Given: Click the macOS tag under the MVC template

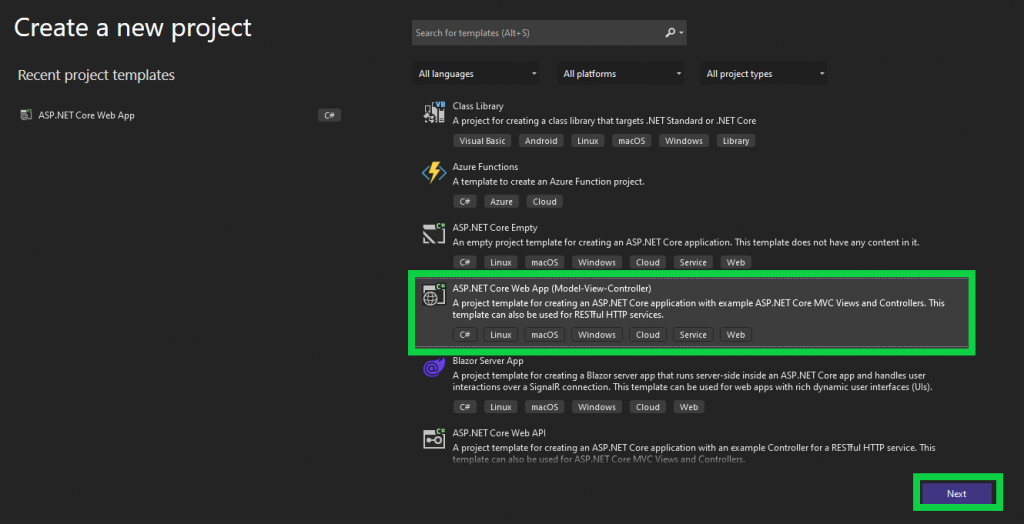Looking at the screenshot, I should [545, 335].
